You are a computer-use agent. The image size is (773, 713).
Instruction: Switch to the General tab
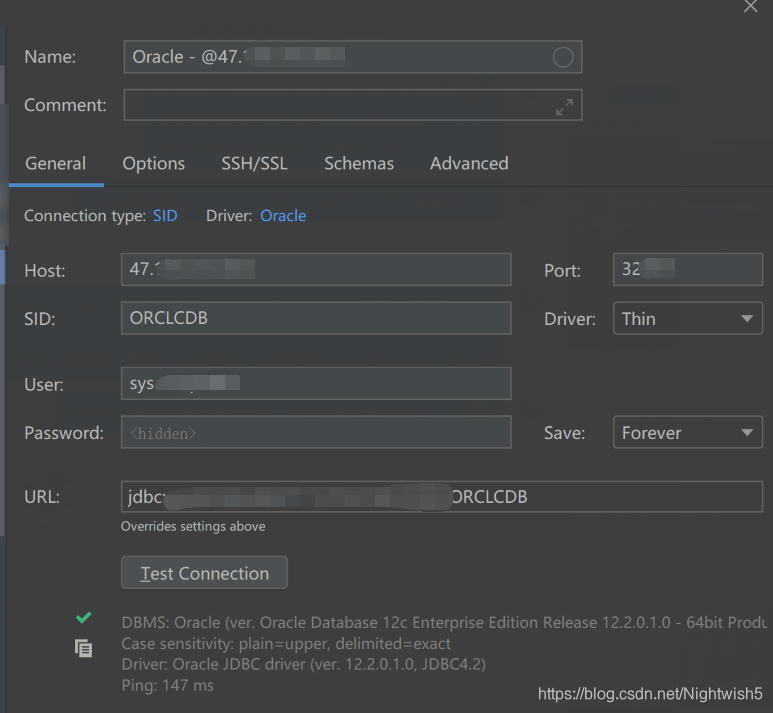pos(56,164)
